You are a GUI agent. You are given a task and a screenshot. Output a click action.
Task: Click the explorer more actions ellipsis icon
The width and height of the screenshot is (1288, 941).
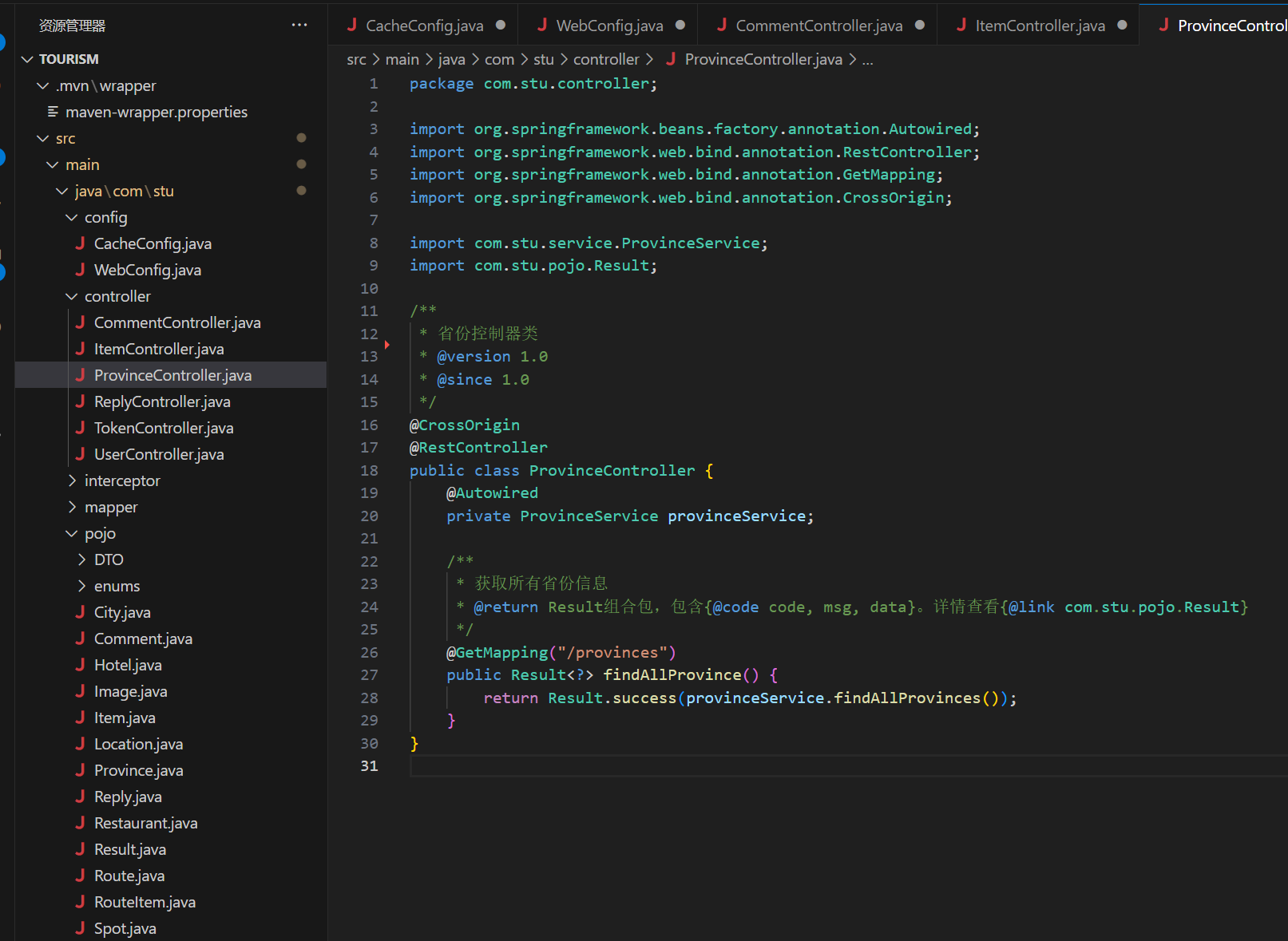pyautogui.click(x=299, y=25)
